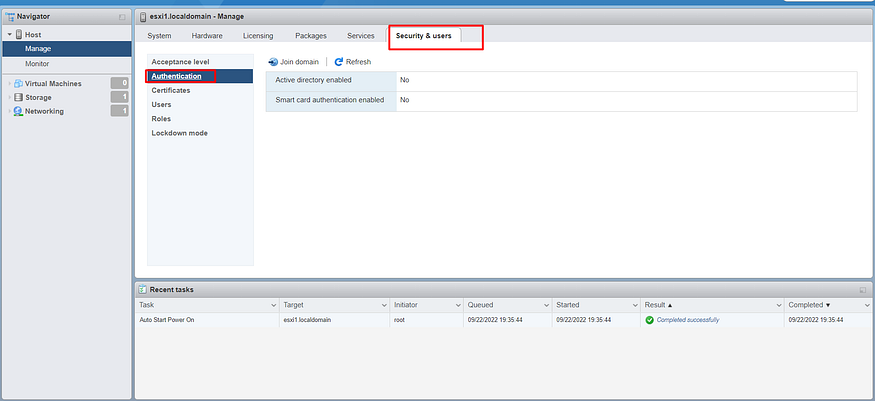
Task: Click the Navigator panel icon
Action: [x=9, y=17]
